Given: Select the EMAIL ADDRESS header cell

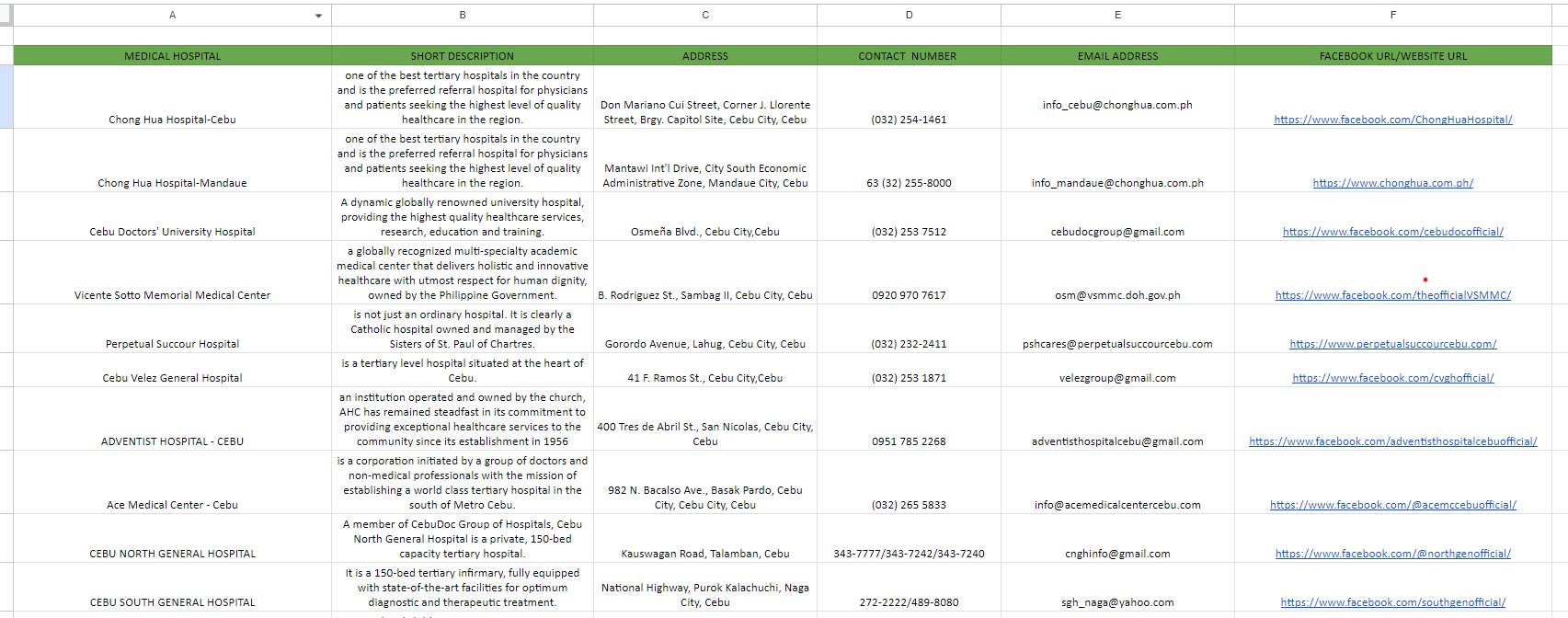Looking at the screenshot, I should 1117,56.
